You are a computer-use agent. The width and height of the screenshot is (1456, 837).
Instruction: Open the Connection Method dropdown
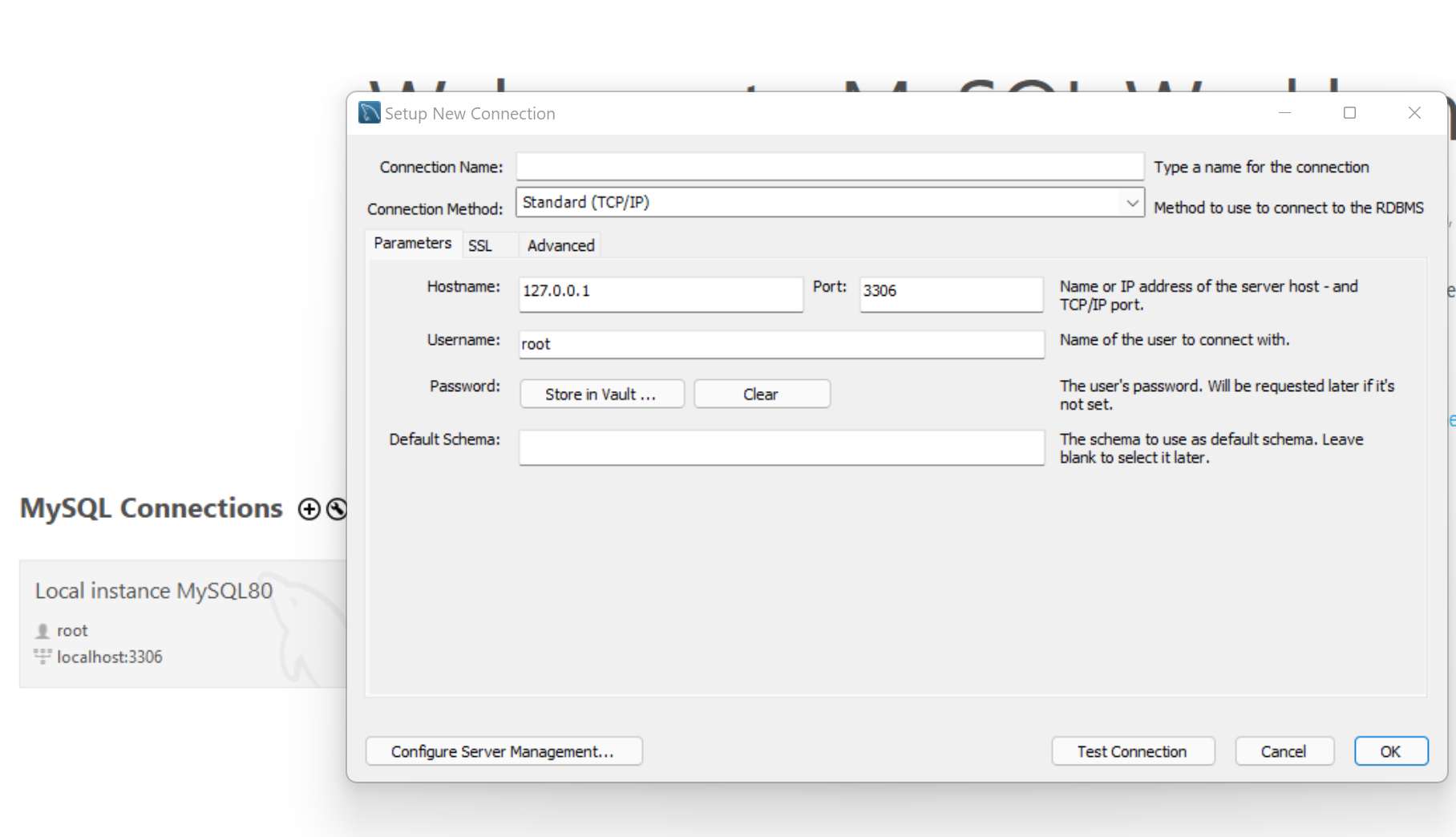830,202
